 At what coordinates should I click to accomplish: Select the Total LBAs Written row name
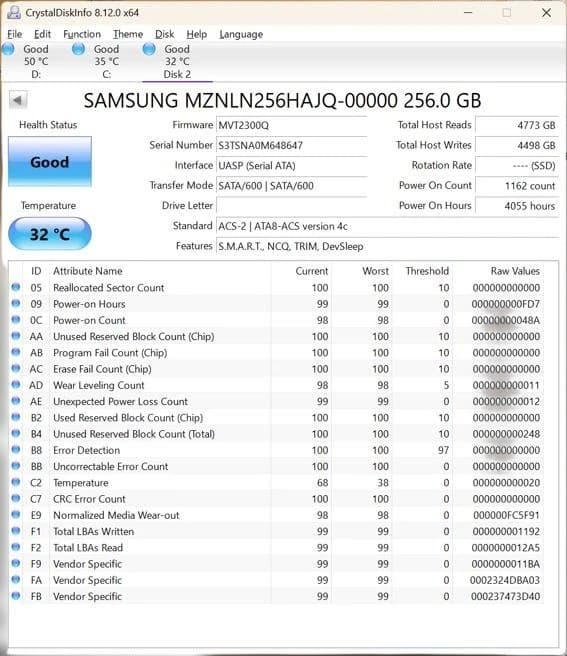[x=93, y=531]
